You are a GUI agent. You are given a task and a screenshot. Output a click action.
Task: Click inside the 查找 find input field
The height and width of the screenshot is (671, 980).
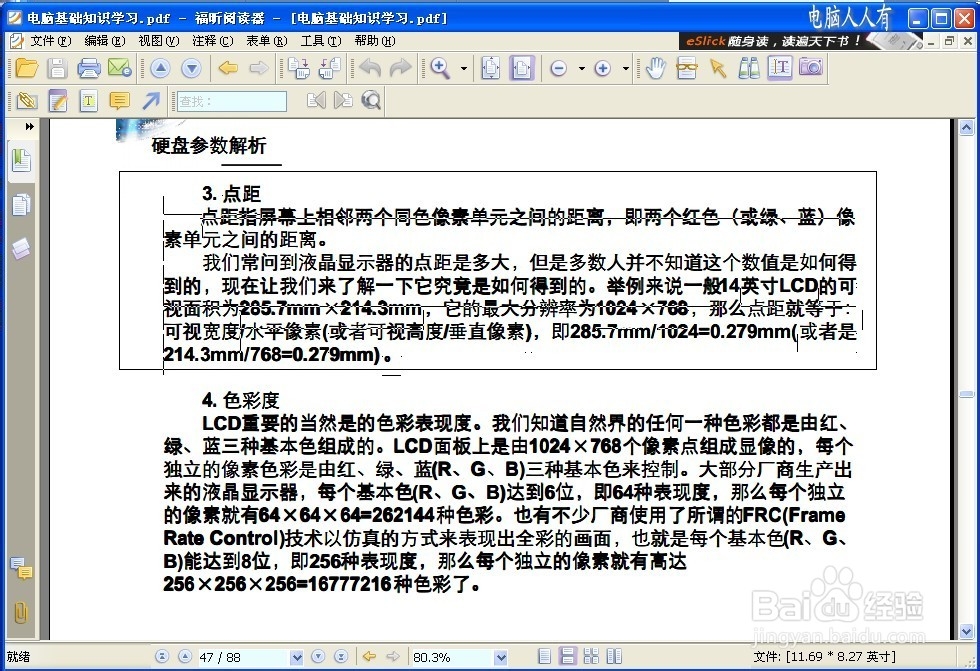[230, 100]
